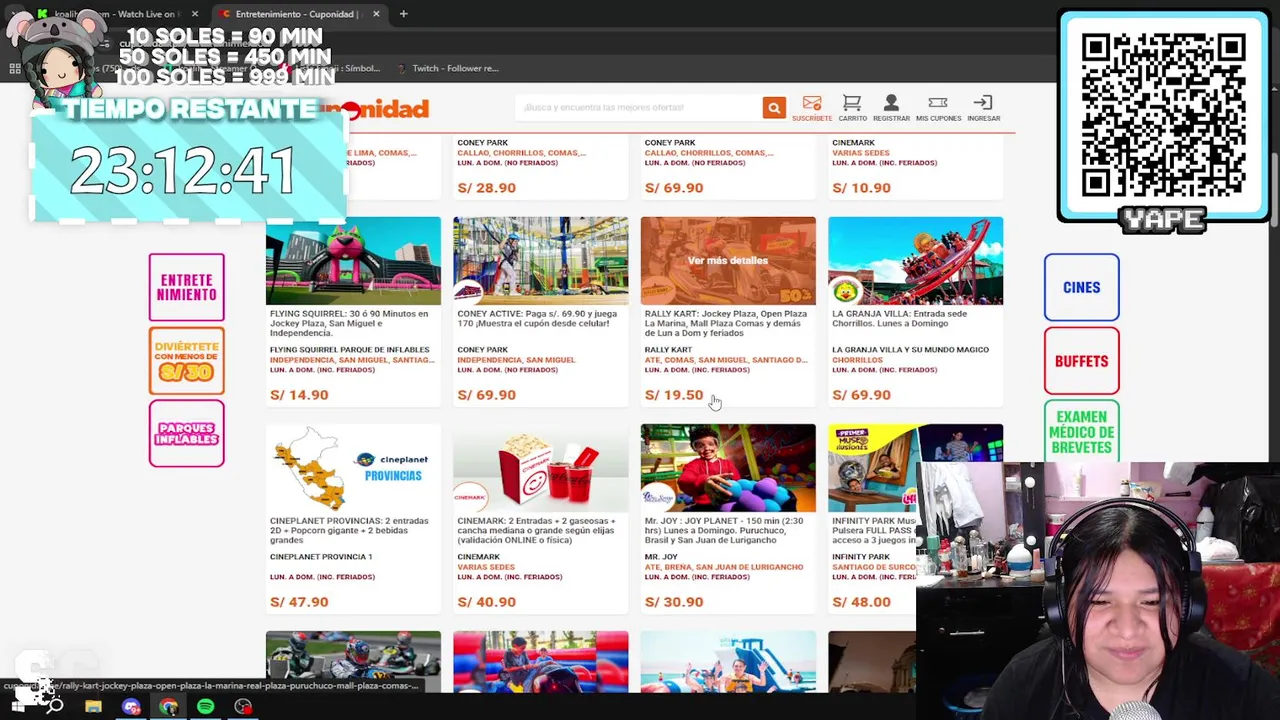Open La Granja Villa offer image
1280x720 pixels.
(916, 261)
